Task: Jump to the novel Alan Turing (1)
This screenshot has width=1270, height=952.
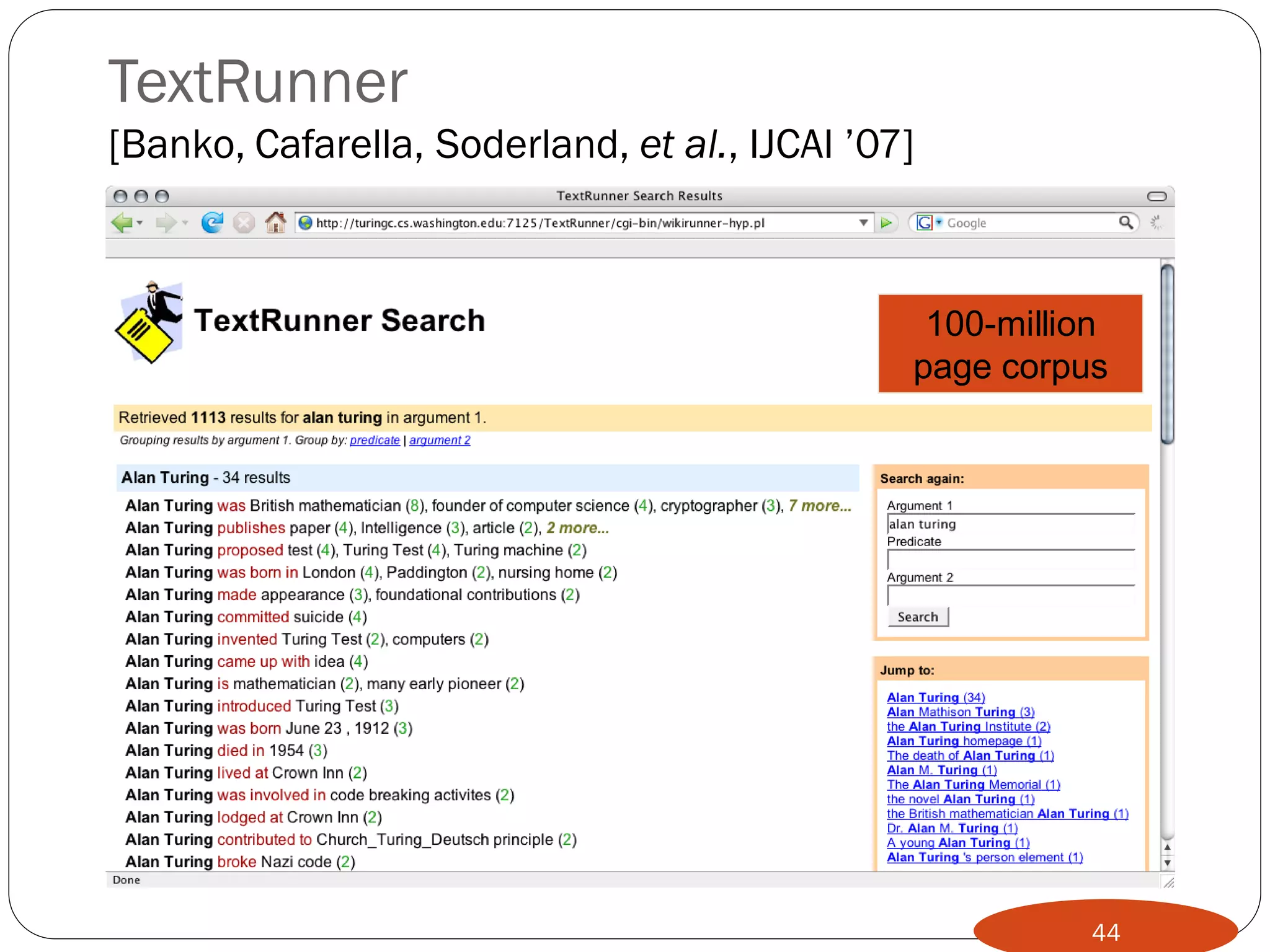Action: click(x=961, y=799)
